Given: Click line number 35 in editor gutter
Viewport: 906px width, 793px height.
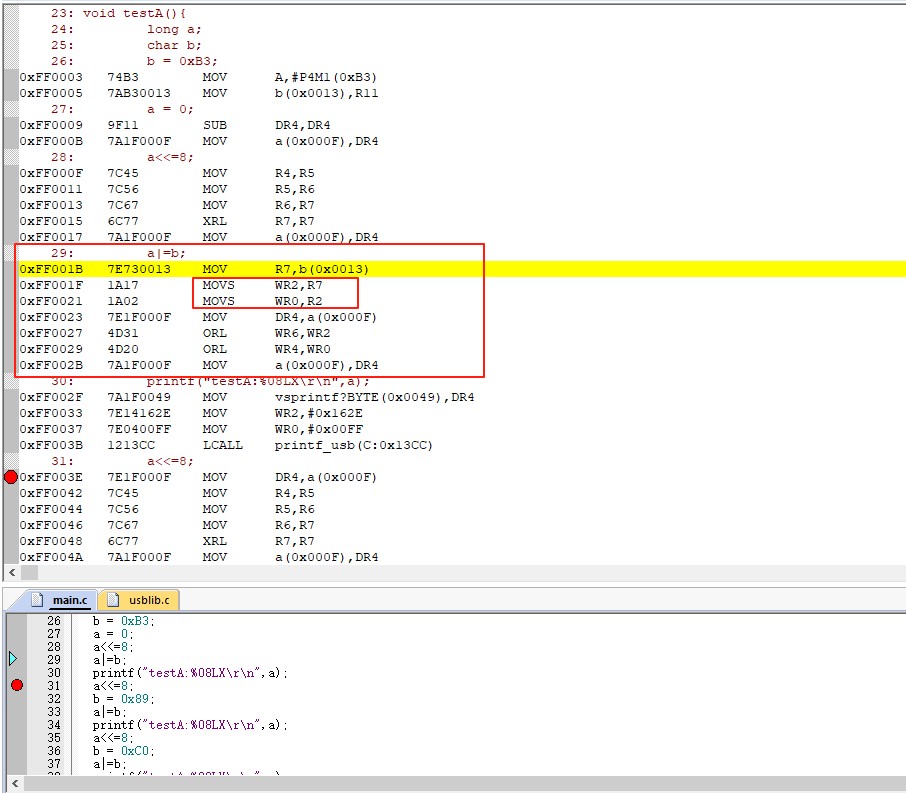Looking at the screenshot, I should tap(54, 738).
